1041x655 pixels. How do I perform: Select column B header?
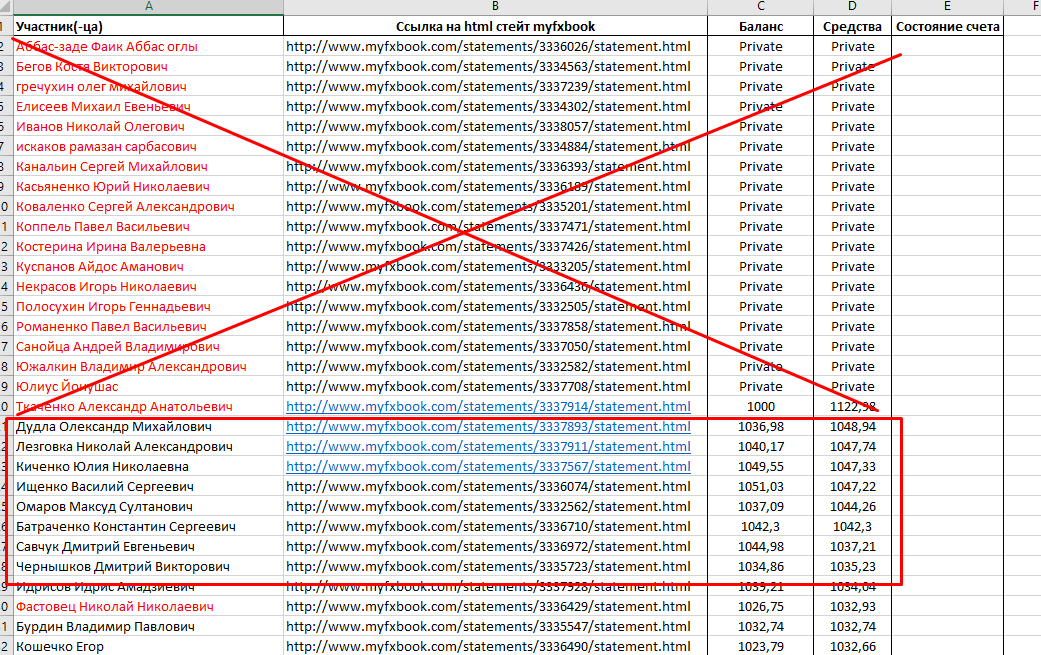click(495, 7)
